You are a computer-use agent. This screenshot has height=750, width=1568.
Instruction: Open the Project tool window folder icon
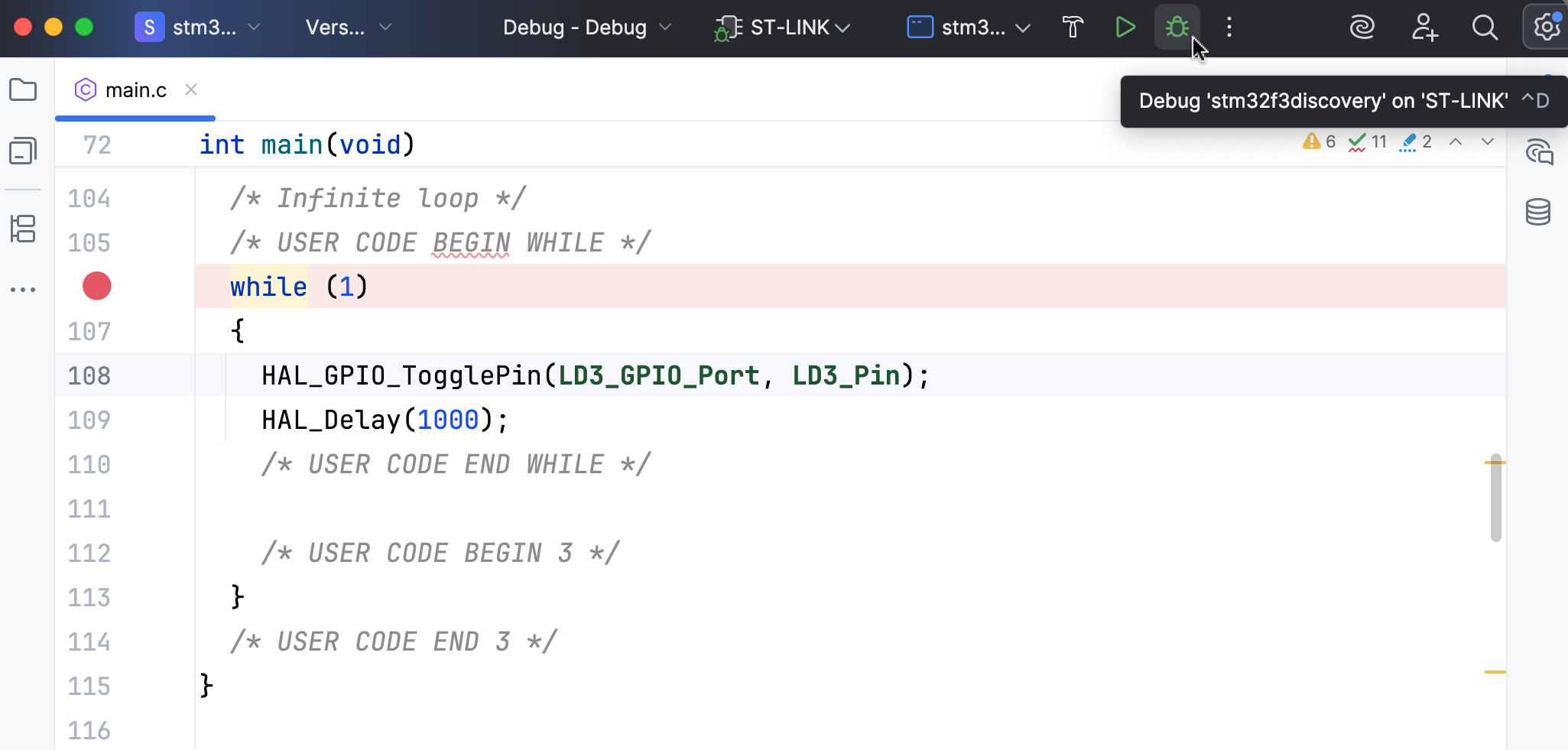23,89
